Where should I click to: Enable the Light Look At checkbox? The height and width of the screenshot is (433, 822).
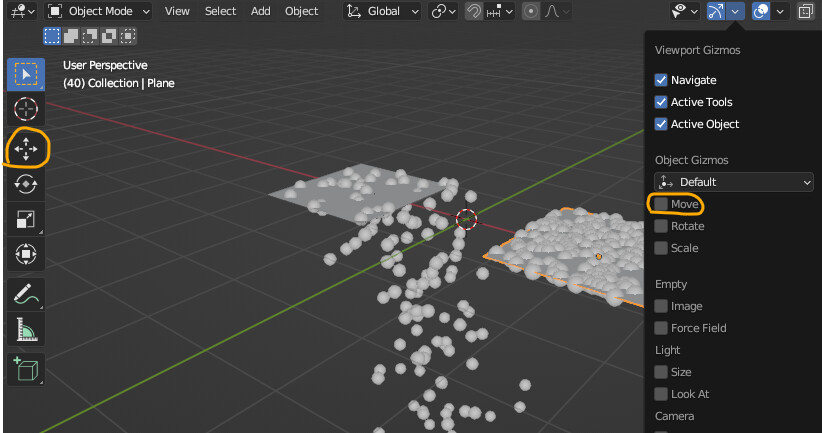point(661,394)
